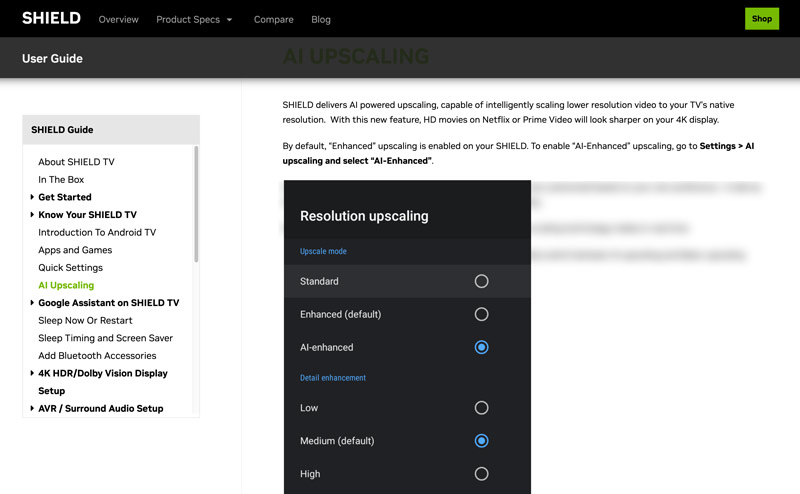Screen dimensions: 800x494
Task: Click the Standard option label text
Action: tap(319, 281)
